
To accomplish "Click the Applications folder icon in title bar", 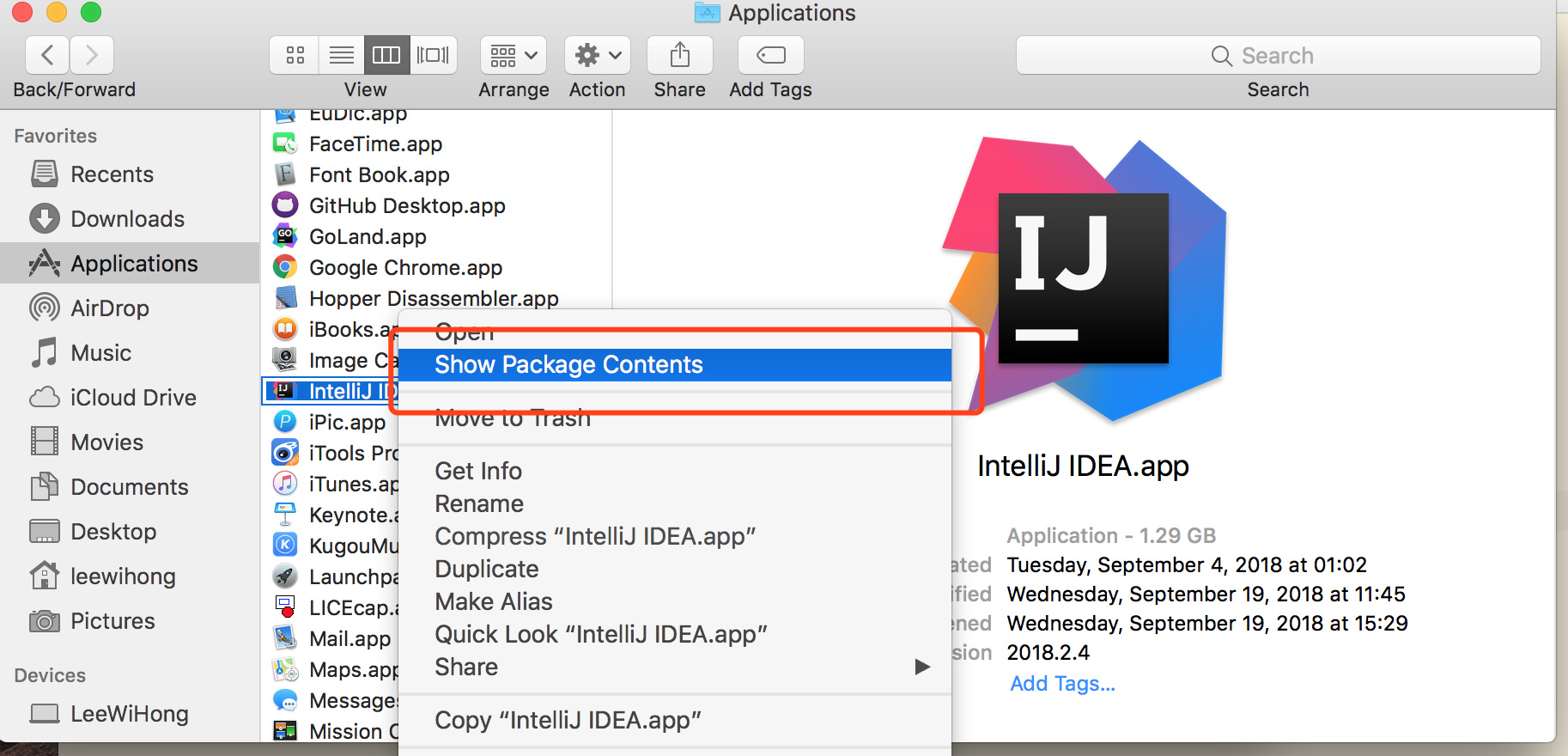I will [707, 13].
